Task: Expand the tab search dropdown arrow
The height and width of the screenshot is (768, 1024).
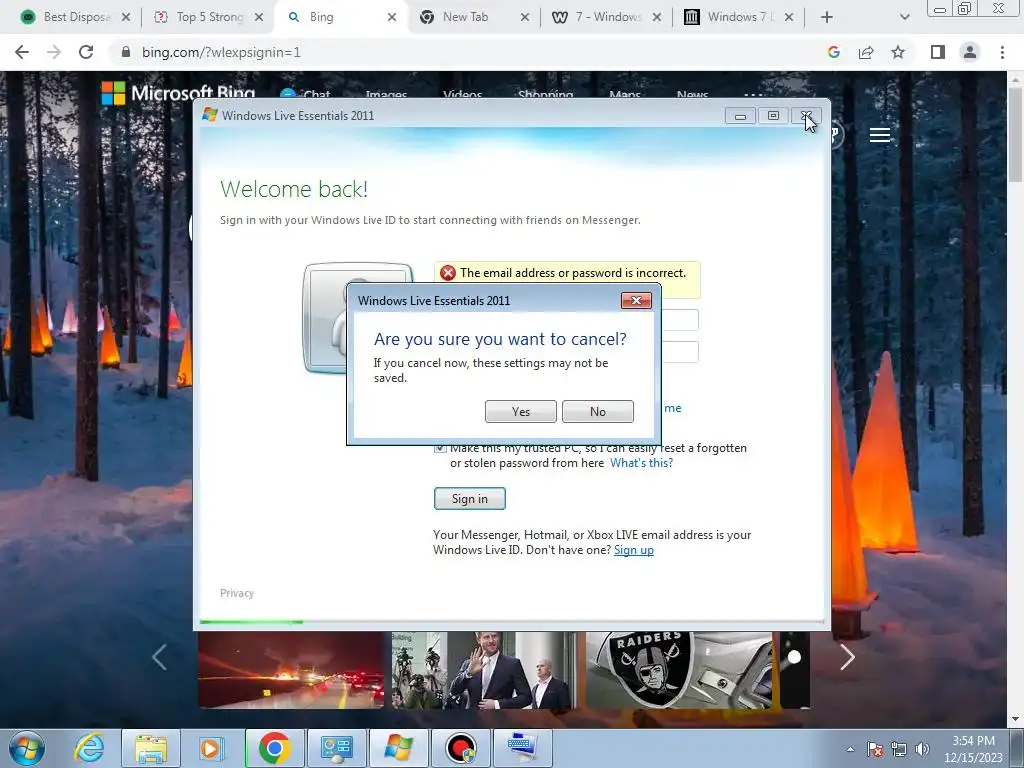Action: click(904, 17)
